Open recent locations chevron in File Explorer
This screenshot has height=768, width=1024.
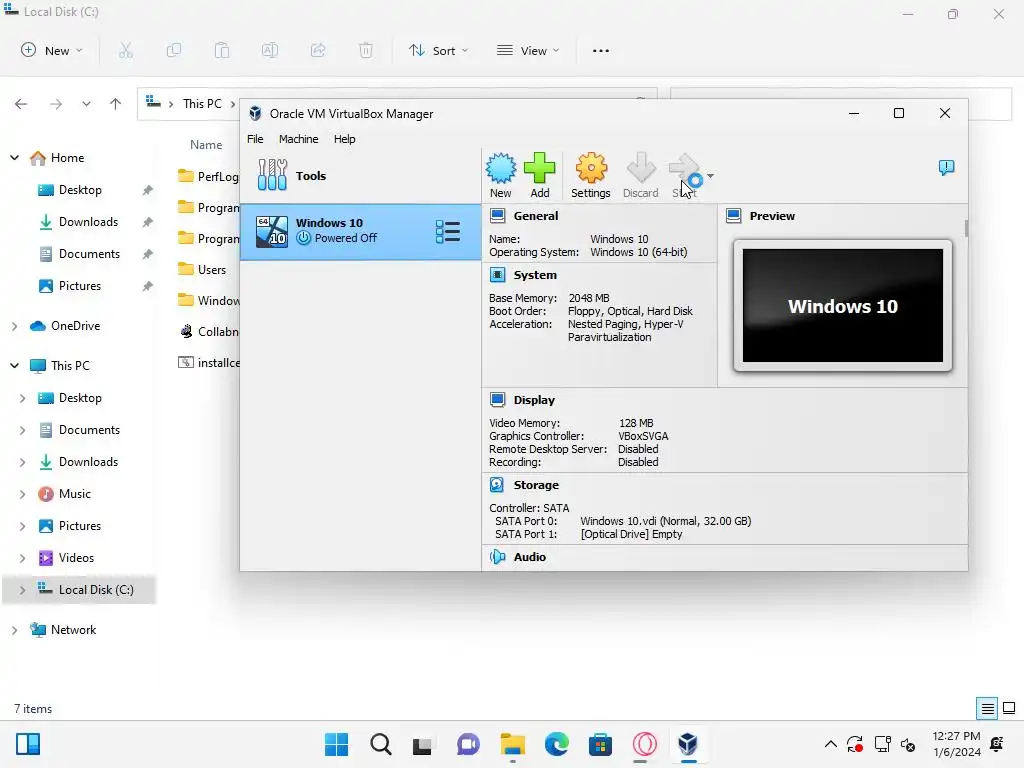click(x=86, y=104)
